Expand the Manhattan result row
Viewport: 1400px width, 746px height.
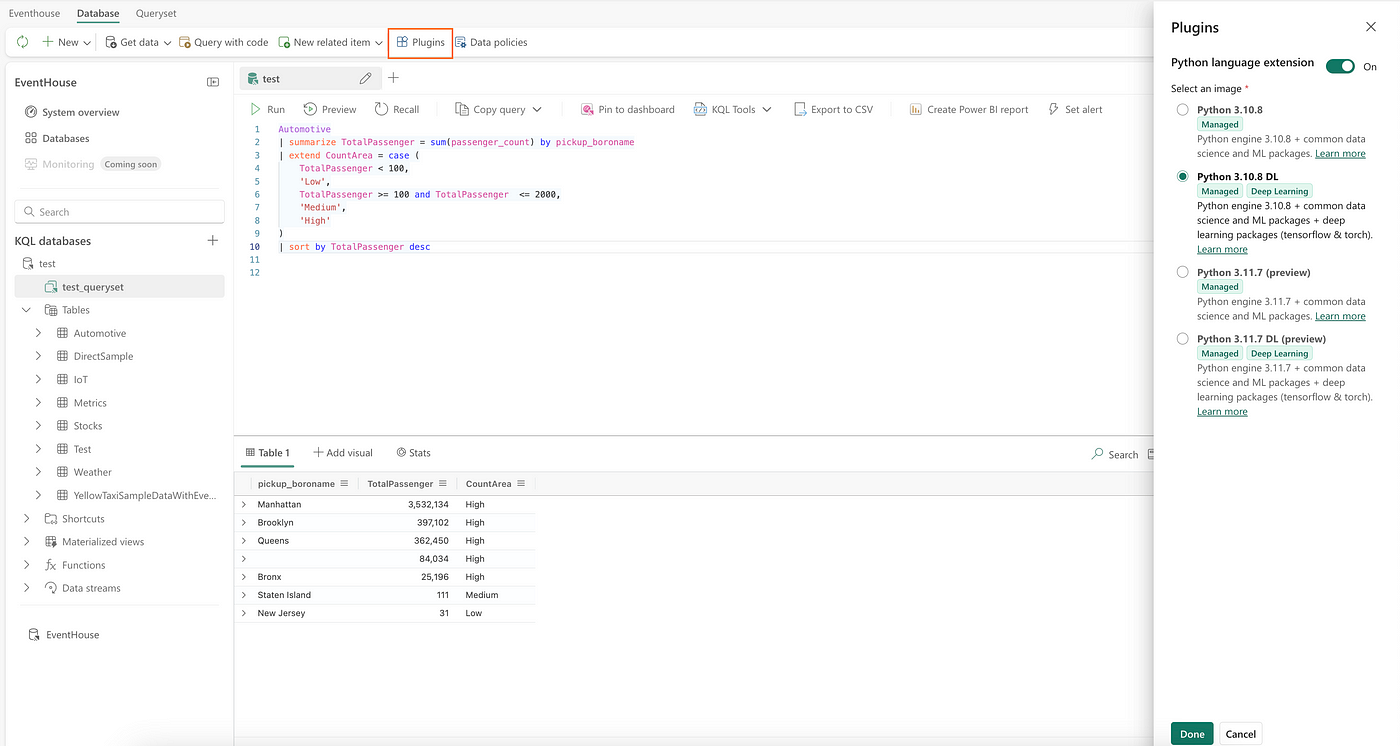click(244, 504)
